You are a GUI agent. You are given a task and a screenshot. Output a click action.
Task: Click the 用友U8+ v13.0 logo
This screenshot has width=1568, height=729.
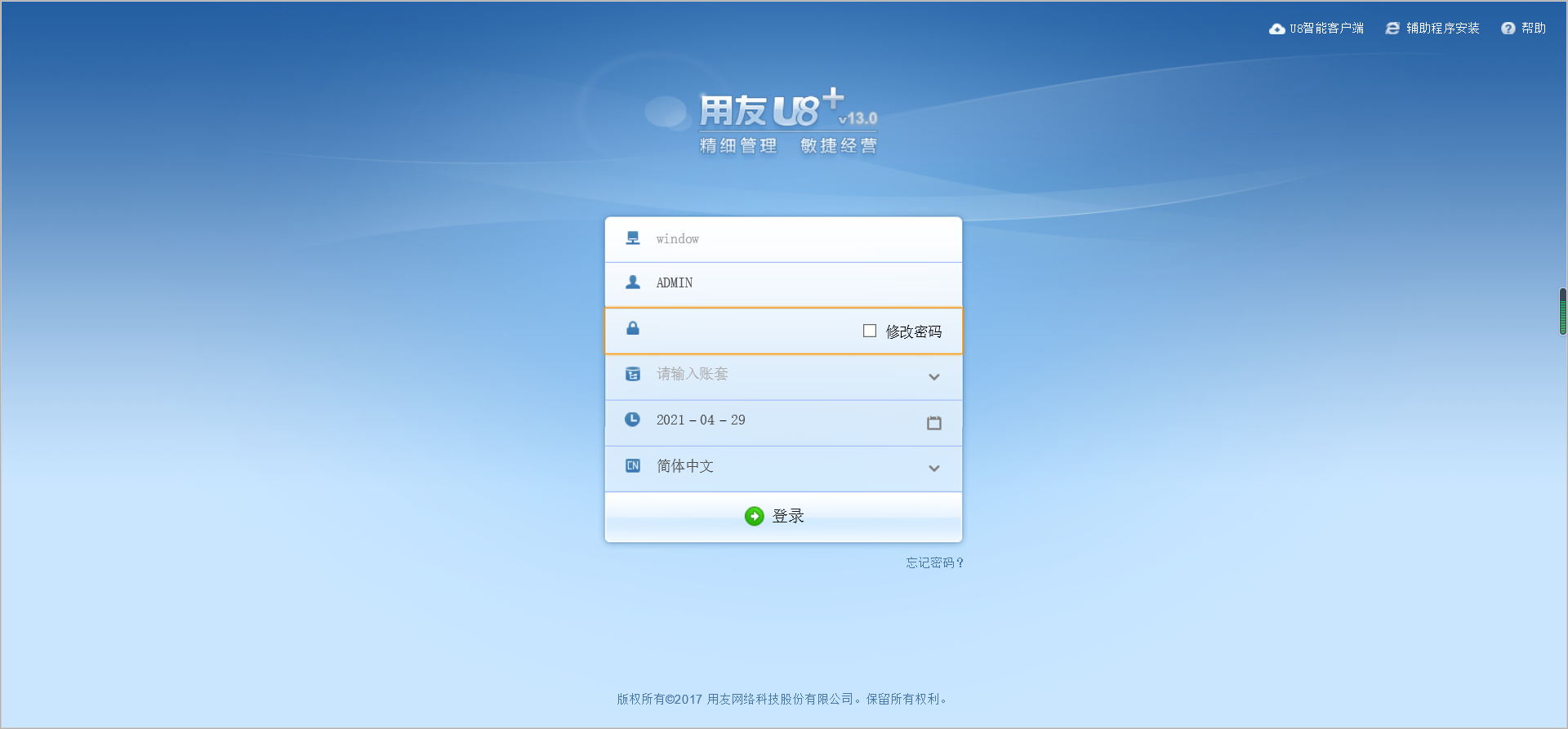click(788, 121)
